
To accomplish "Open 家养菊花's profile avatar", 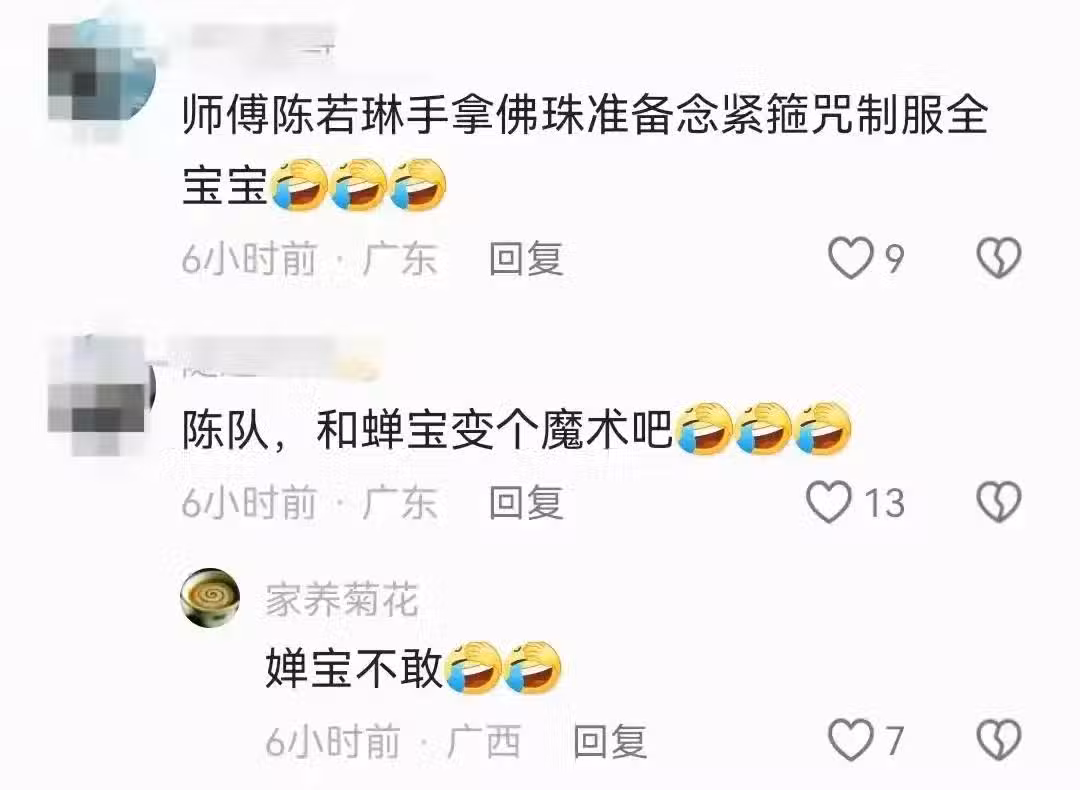I will (210, 599).
